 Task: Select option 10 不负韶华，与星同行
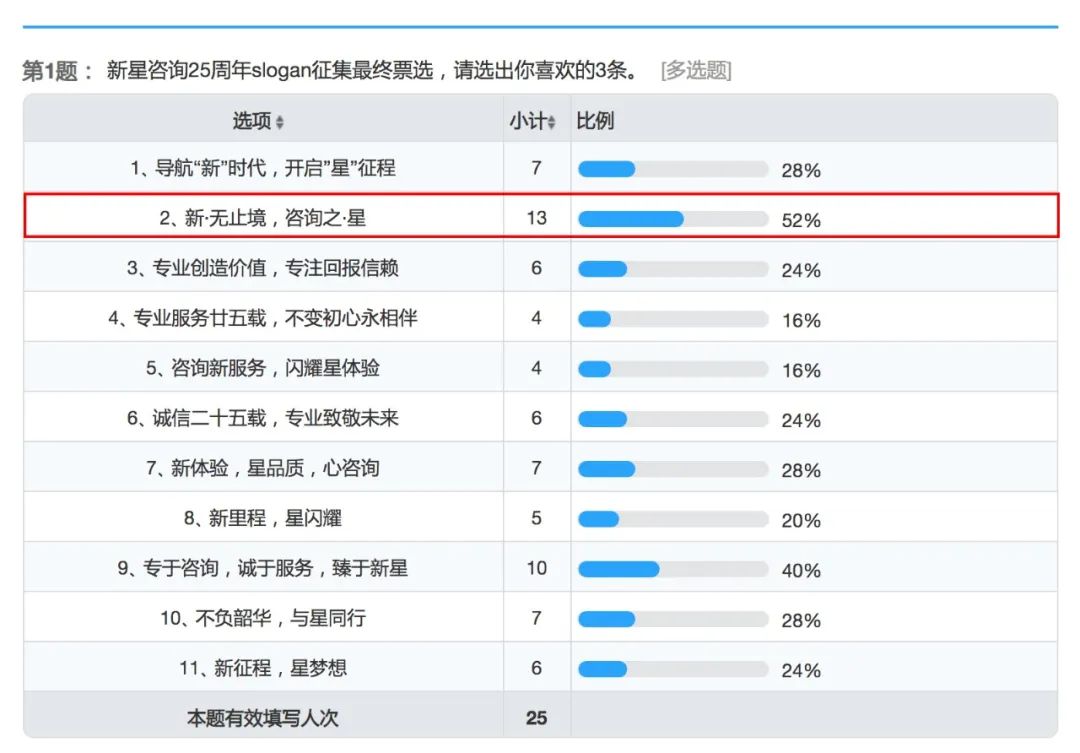[x=263, y=618]
